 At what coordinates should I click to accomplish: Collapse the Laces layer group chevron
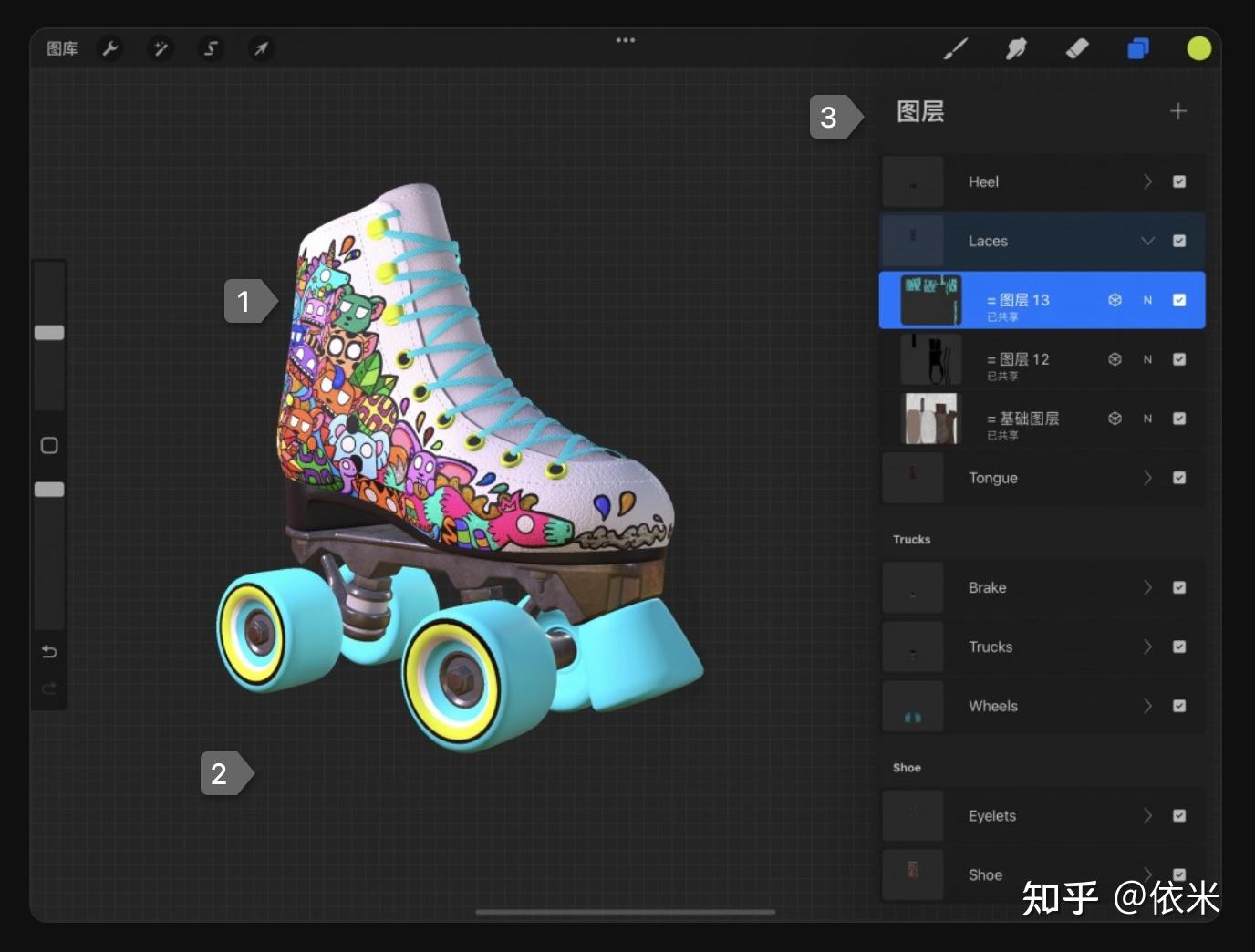pos(1147,241)
